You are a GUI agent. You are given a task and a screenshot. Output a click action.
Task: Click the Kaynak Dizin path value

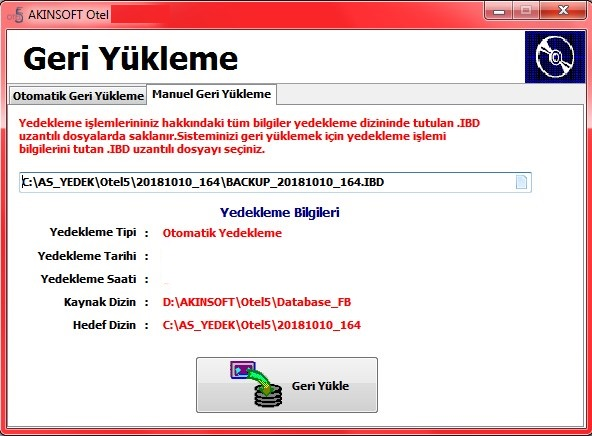(257, 302)
